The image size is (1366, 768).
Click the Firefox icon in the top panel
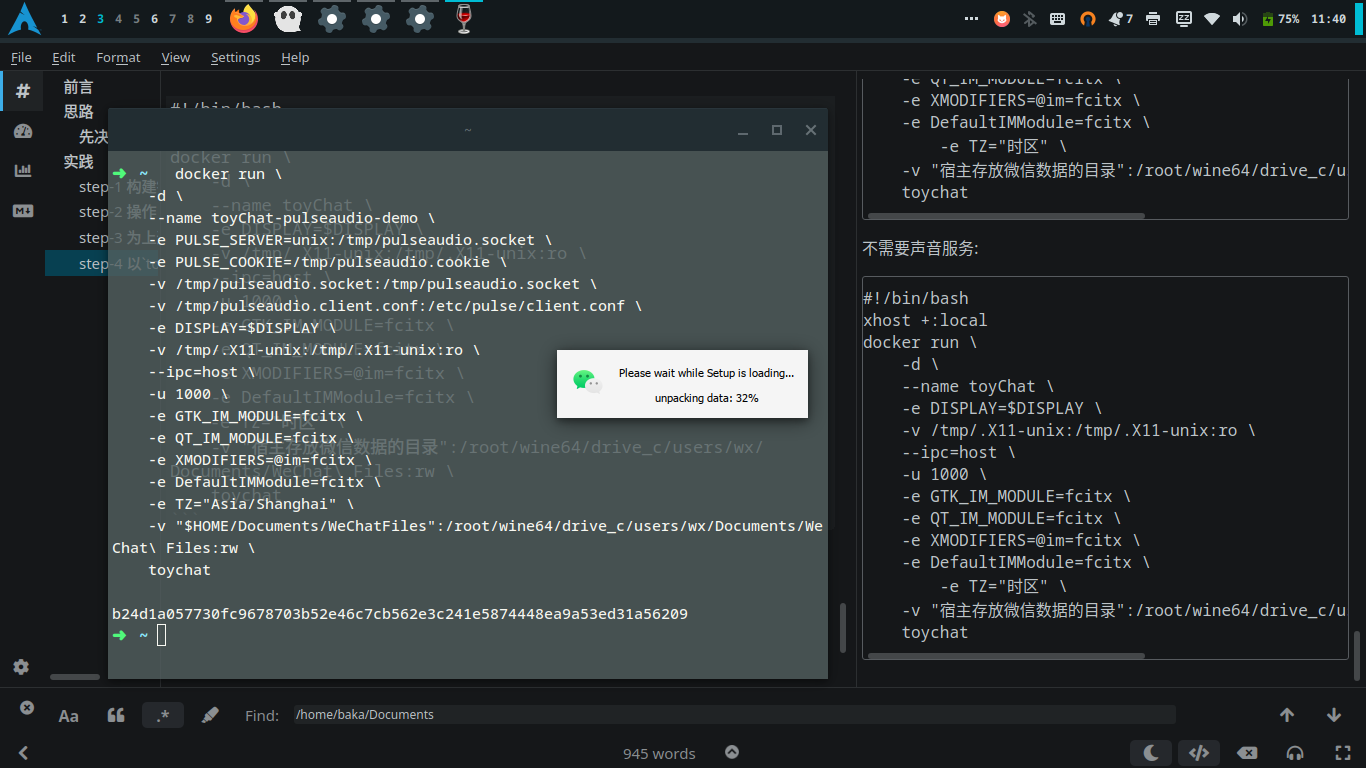tap(243, 18)
